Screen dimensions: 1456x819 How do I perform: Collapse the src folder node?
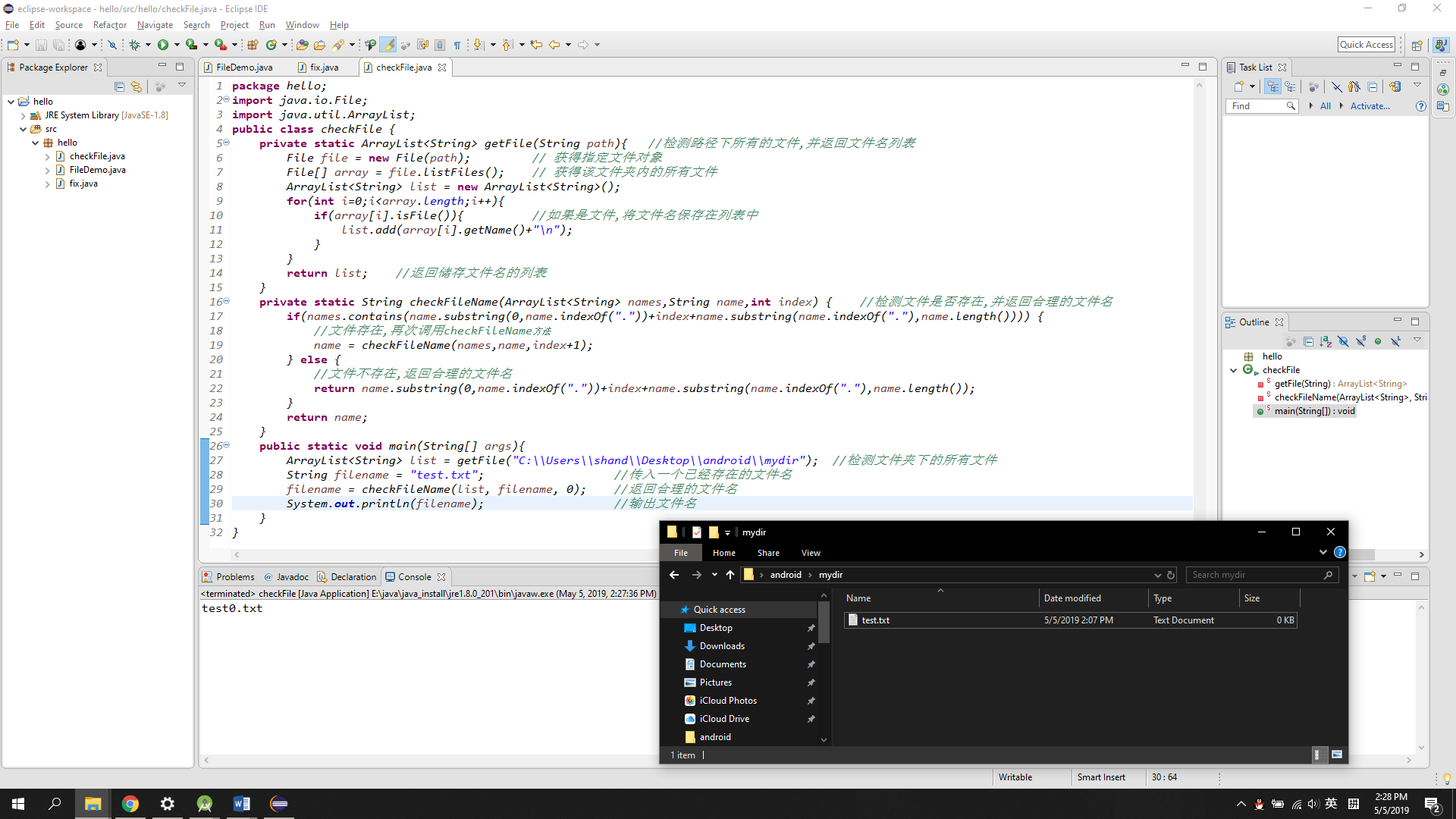click(x=23, y=130)
